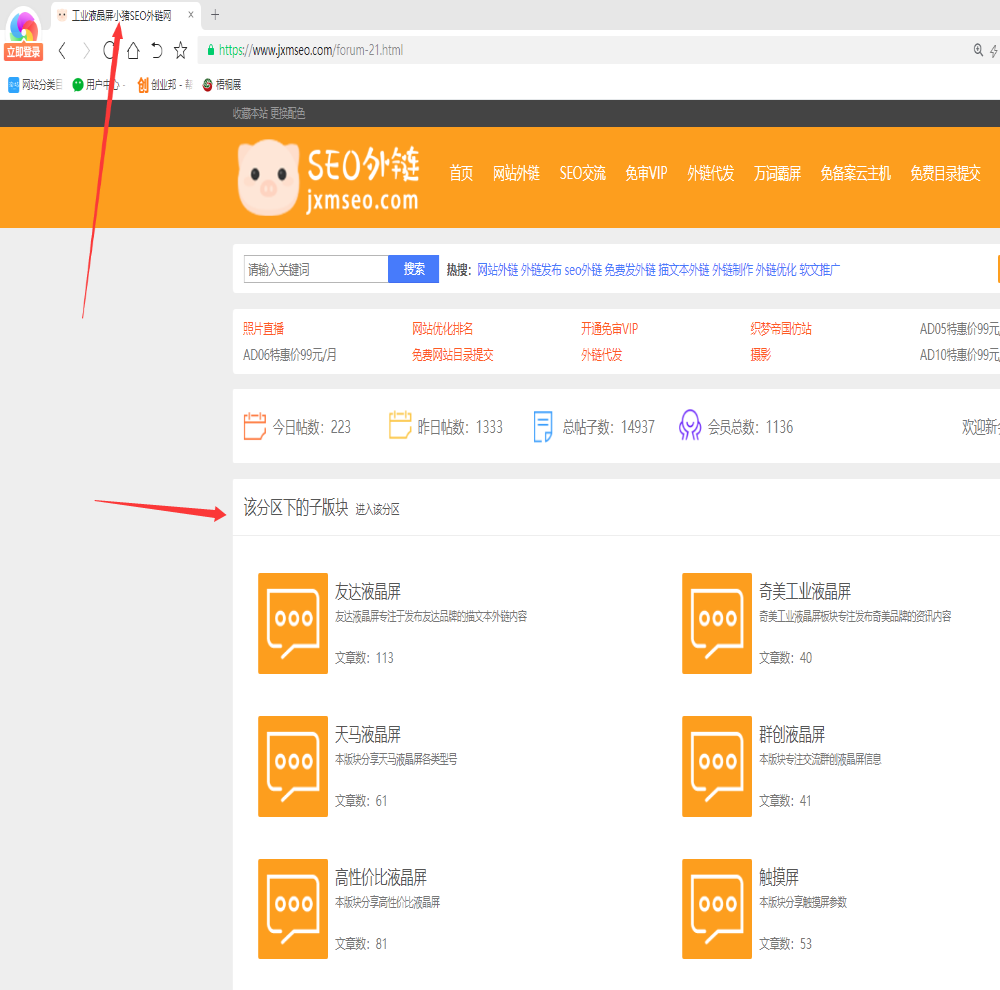This screenshot has height=990, width=1000.
Task: Click the 友达液晶屏 forum chat icon
Action: [x=293, y=623]
